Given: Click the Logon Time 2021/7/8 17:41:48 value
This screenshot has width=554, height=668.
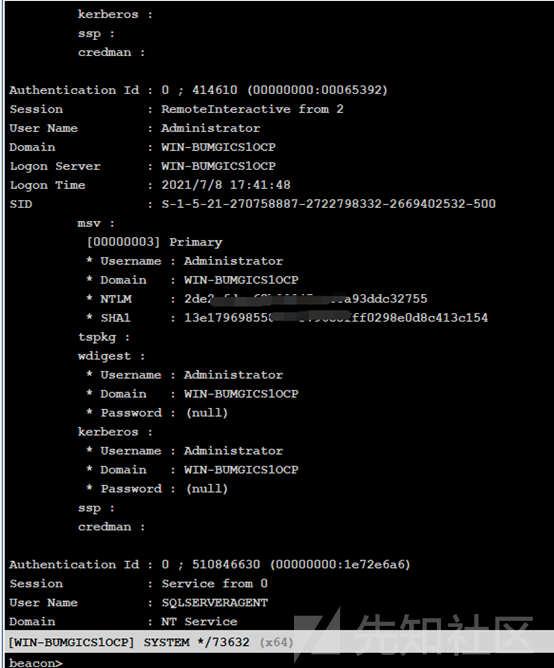Looking at the screenshot, I should pyautogui.click(x=226, y=185).
